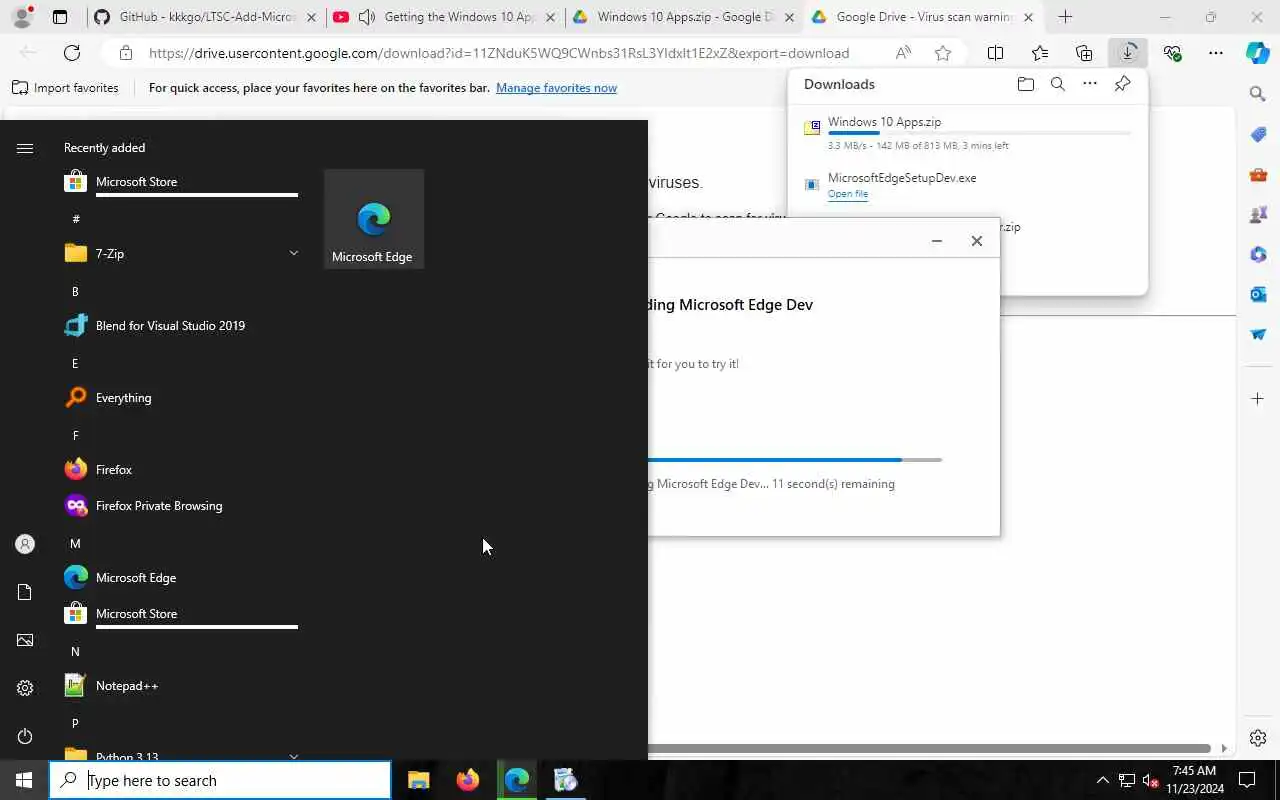The width and height of the screenshot is (1280, 800).
Task: Minimize the Edge Dev installer window
Action: click(936, 241)
